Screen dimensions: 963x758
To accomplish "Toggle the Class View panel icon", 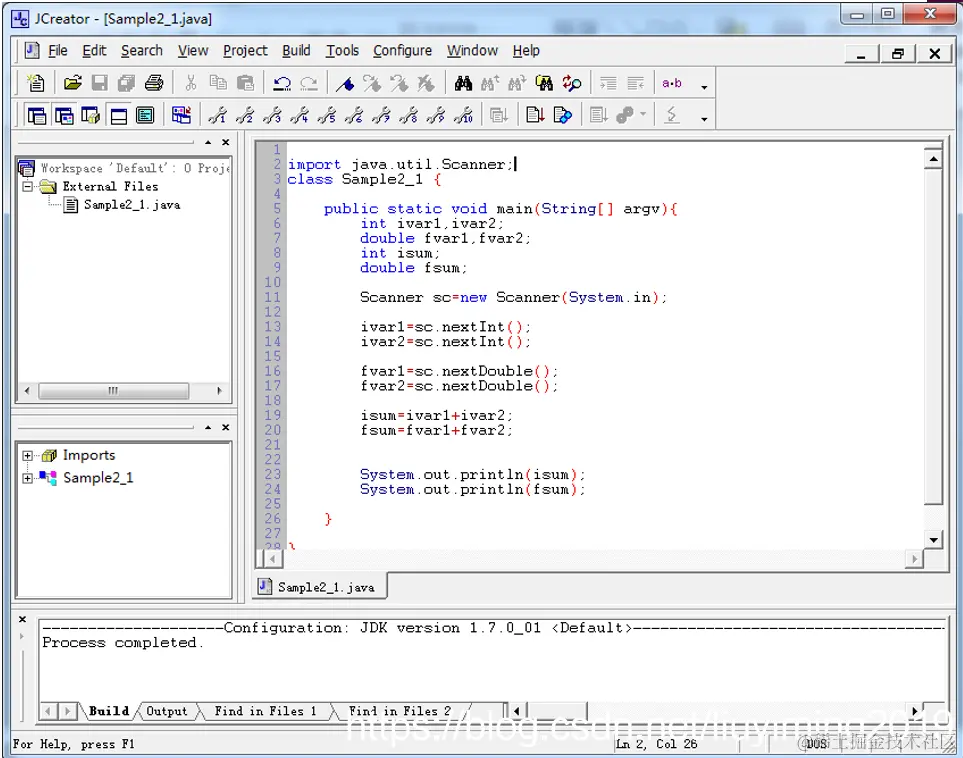I will coord(64,115).
